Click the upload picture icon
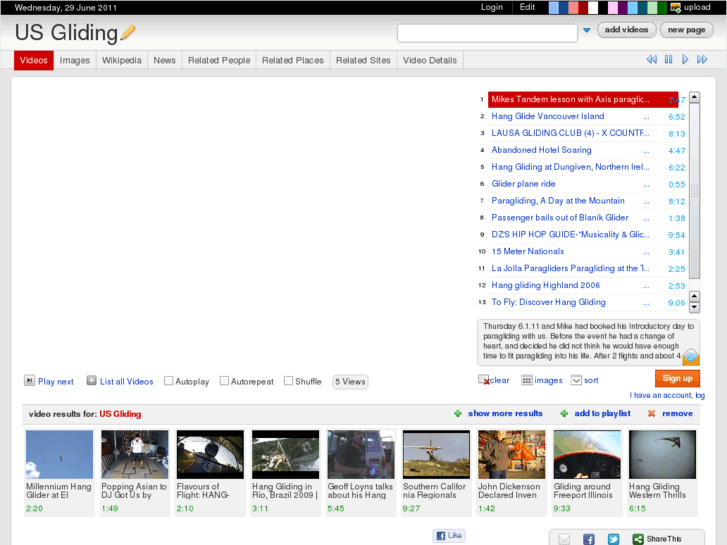This screenshot has height=545, width=727. point(675,7)
